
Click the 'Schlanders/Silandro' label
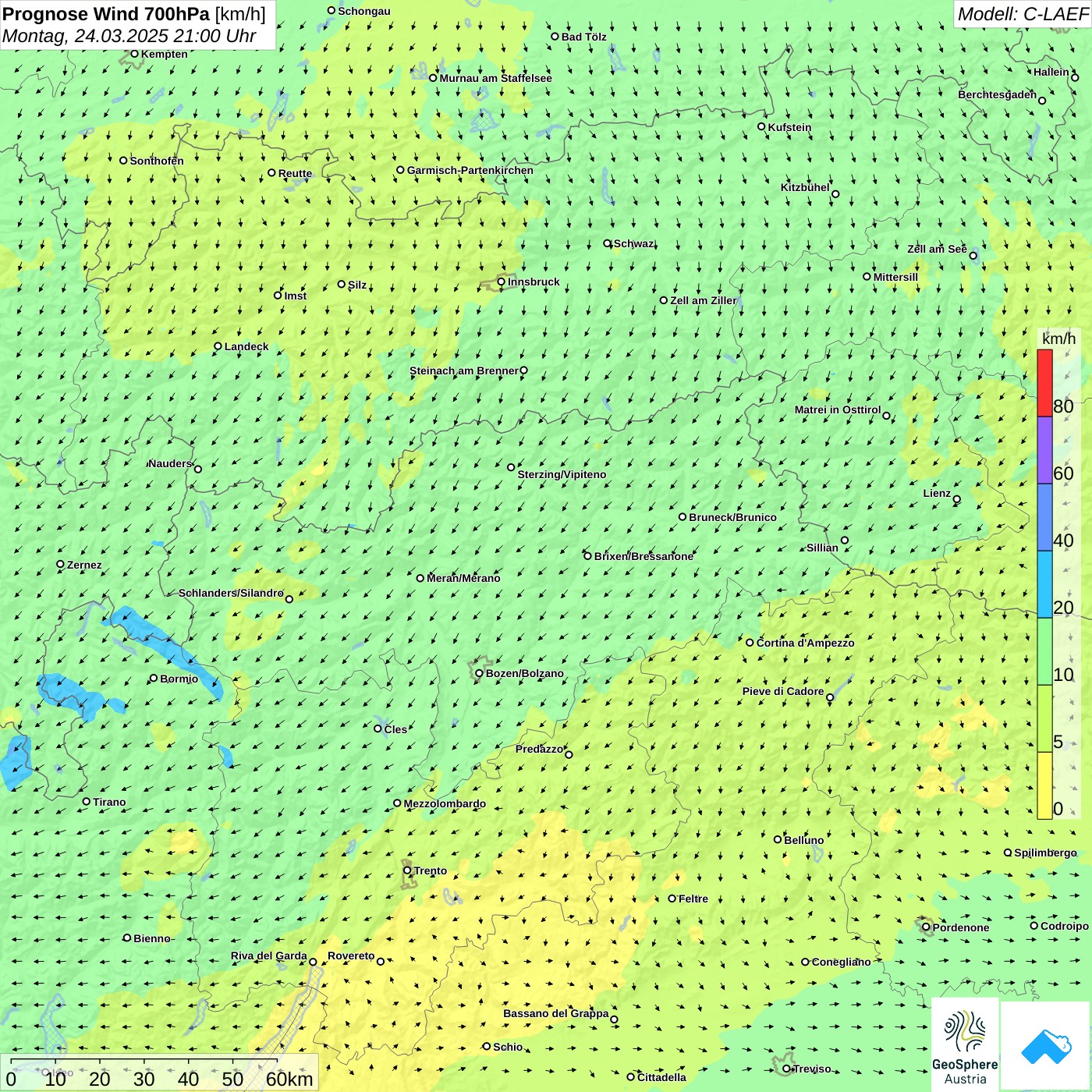231,593
